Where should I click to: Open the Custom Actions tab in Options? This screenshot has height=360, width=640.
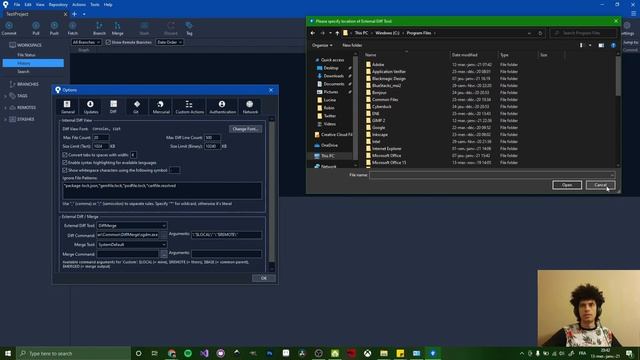click(189, 107)
